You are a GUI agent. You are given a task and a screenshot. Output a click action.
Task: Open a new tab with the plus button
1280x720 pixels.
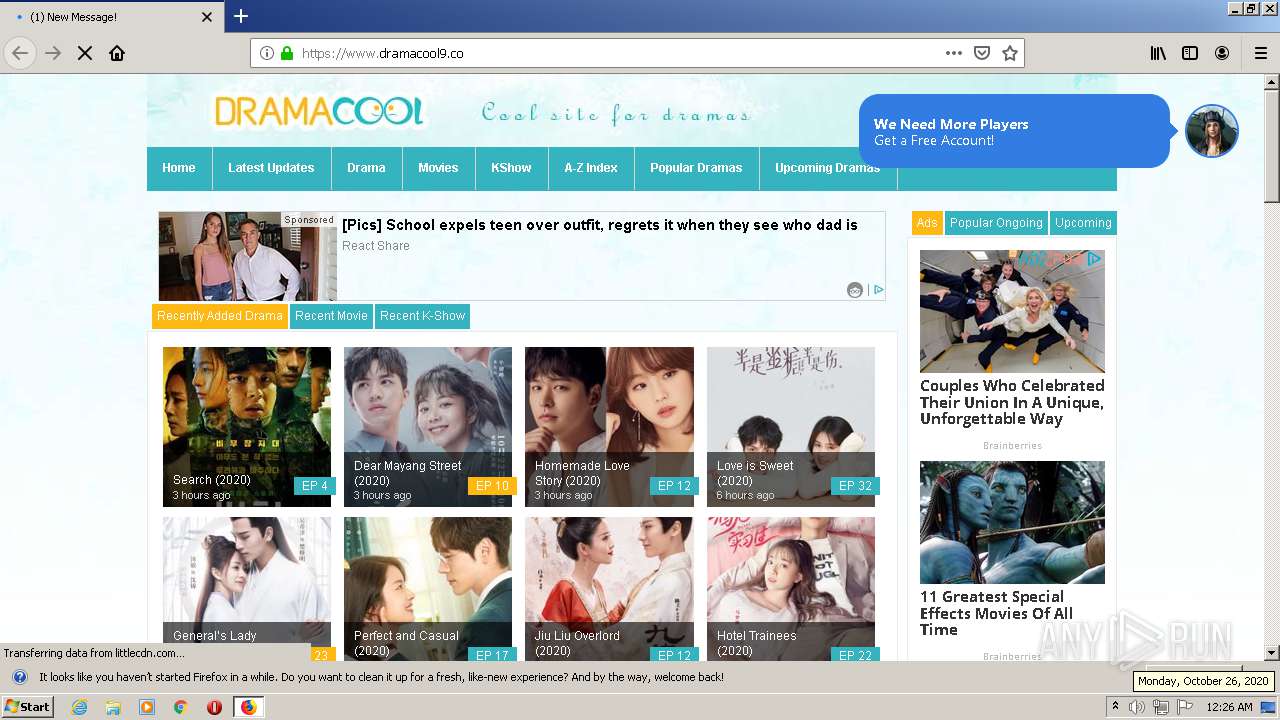241,16
